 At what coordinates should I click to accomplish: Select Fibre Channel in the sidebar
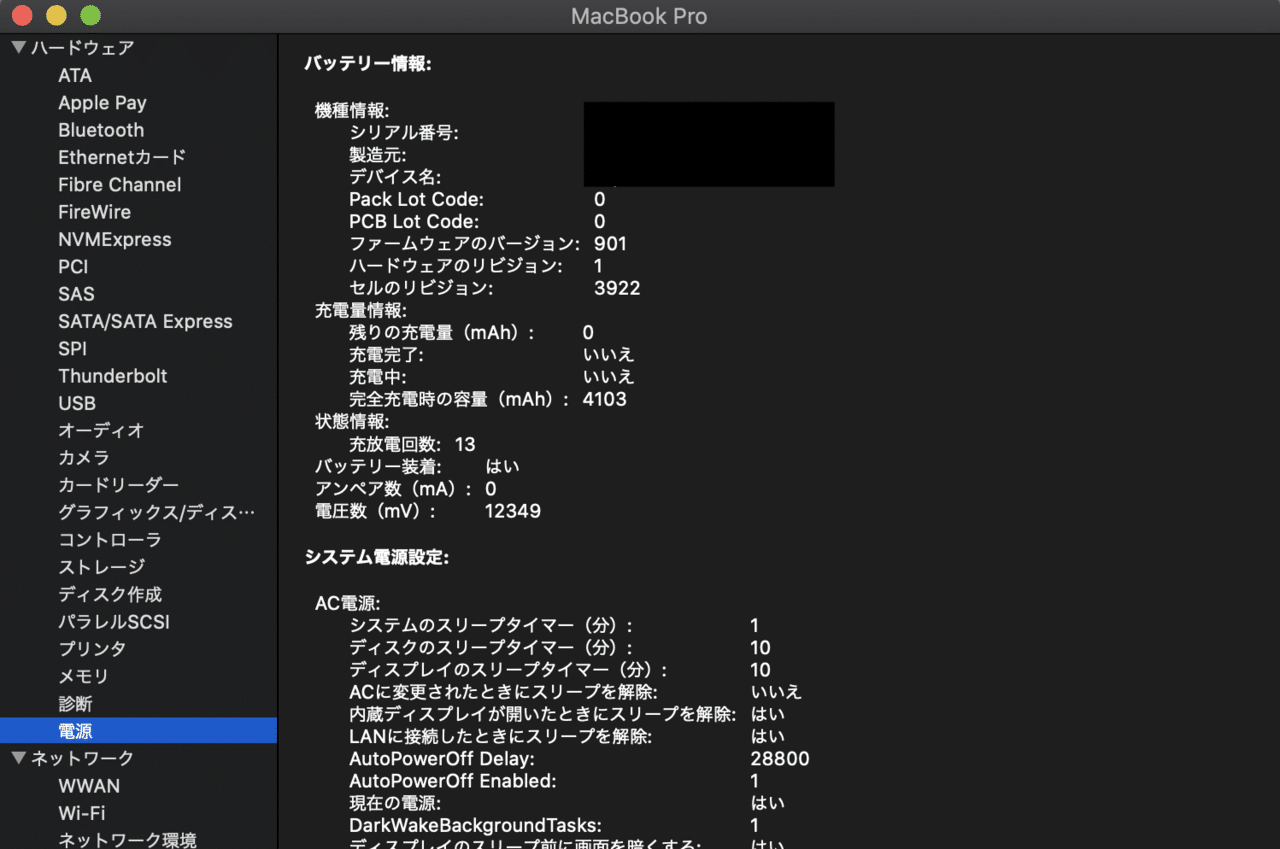[x=119, y=184]
